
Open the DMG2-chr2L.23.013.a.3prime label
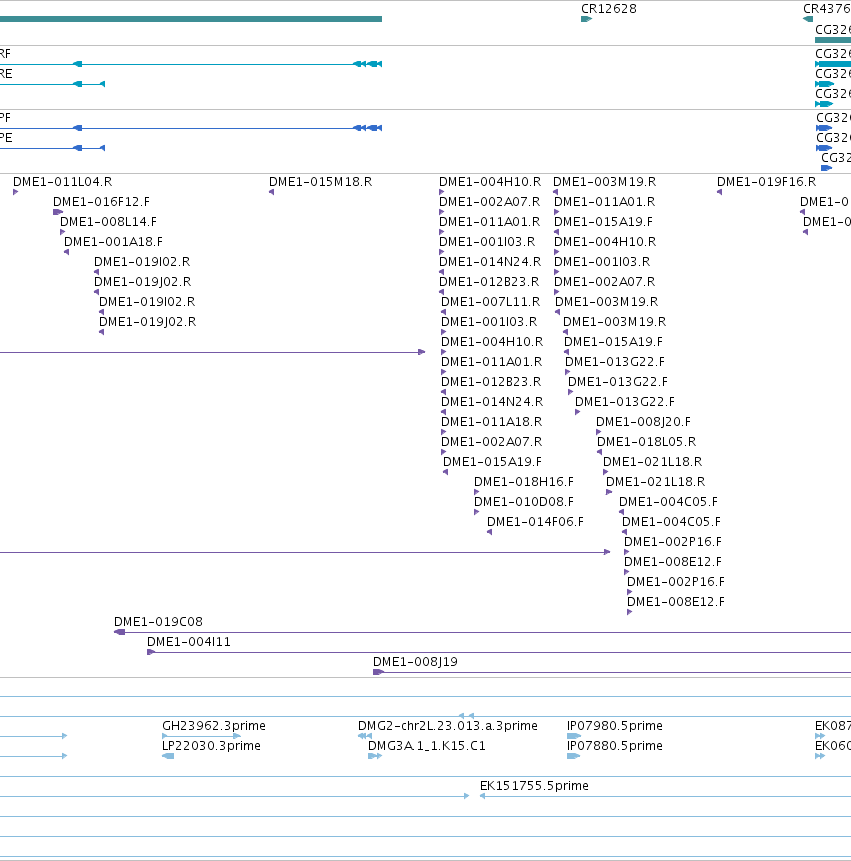pos(448,726)
